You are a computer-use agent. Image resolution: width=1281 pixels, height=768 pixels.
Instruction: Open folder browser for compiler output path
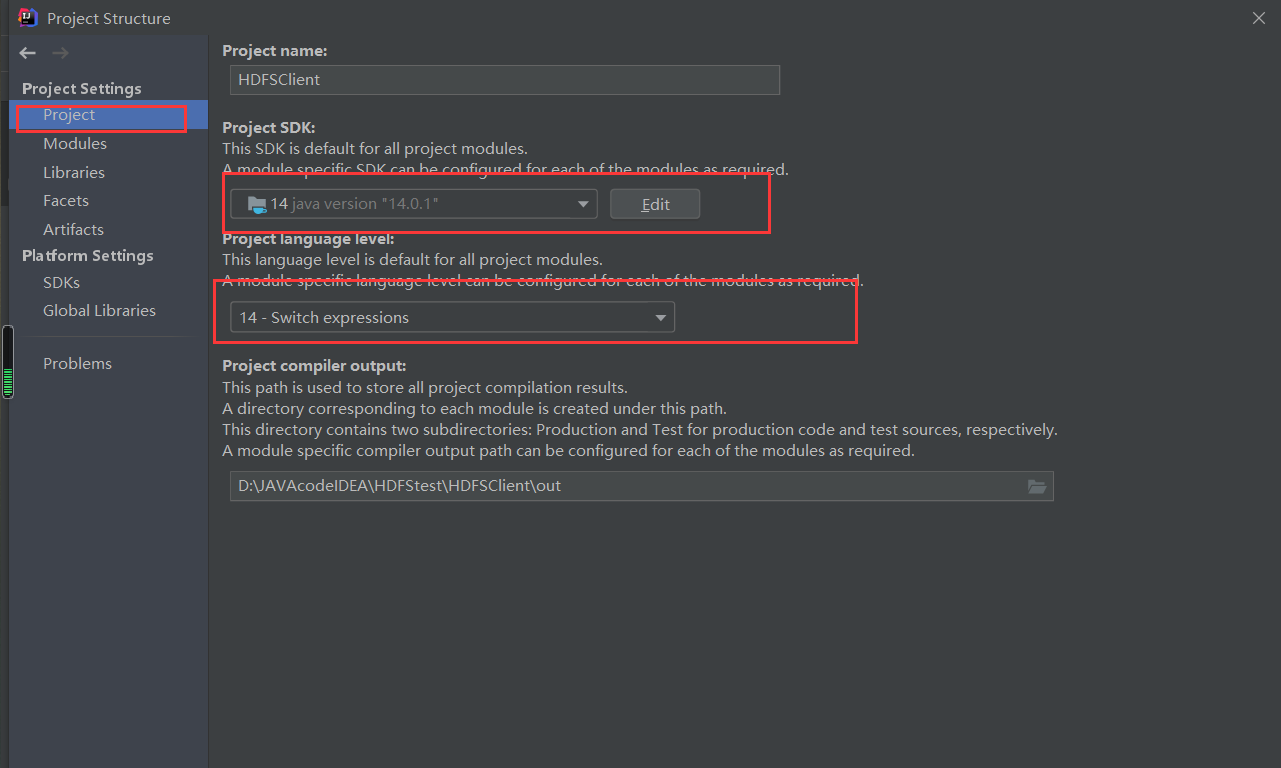pyautogui.click(x=1037, y=487)
